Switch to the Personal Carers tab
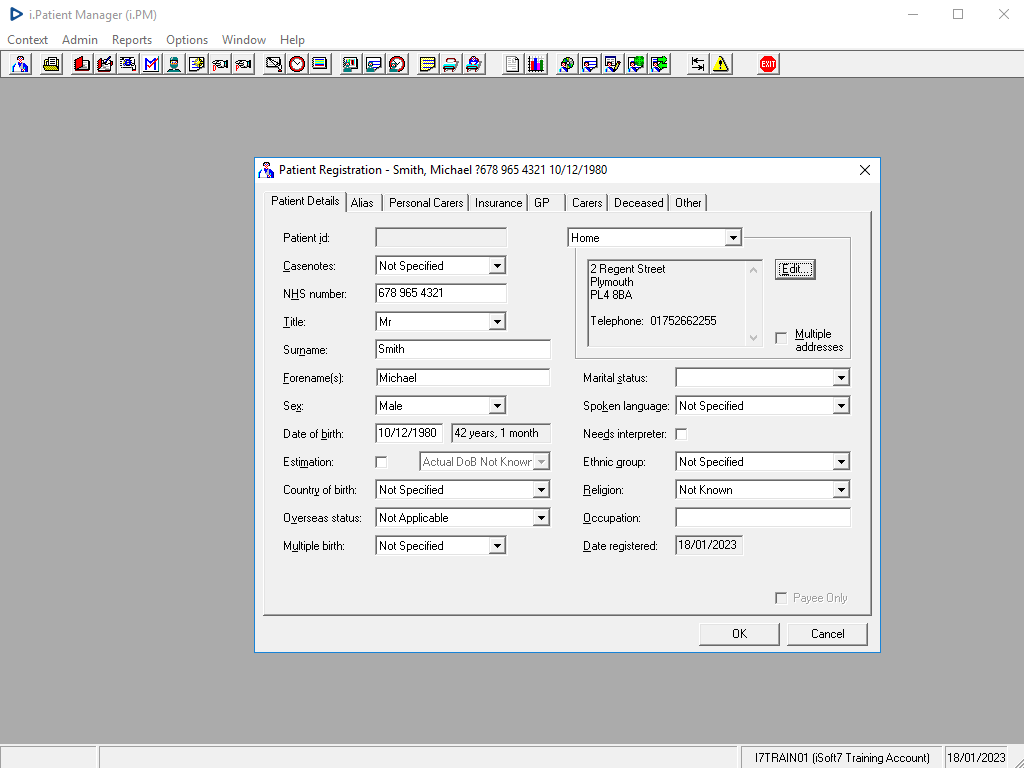The height and width of the screenshot is (768, 1024). point(426,202)
